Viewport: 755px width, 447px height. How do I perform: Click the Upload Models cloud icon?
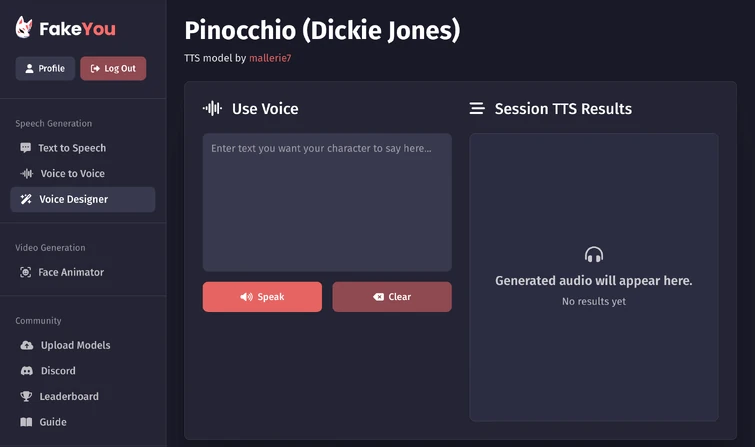coord(27,345)
